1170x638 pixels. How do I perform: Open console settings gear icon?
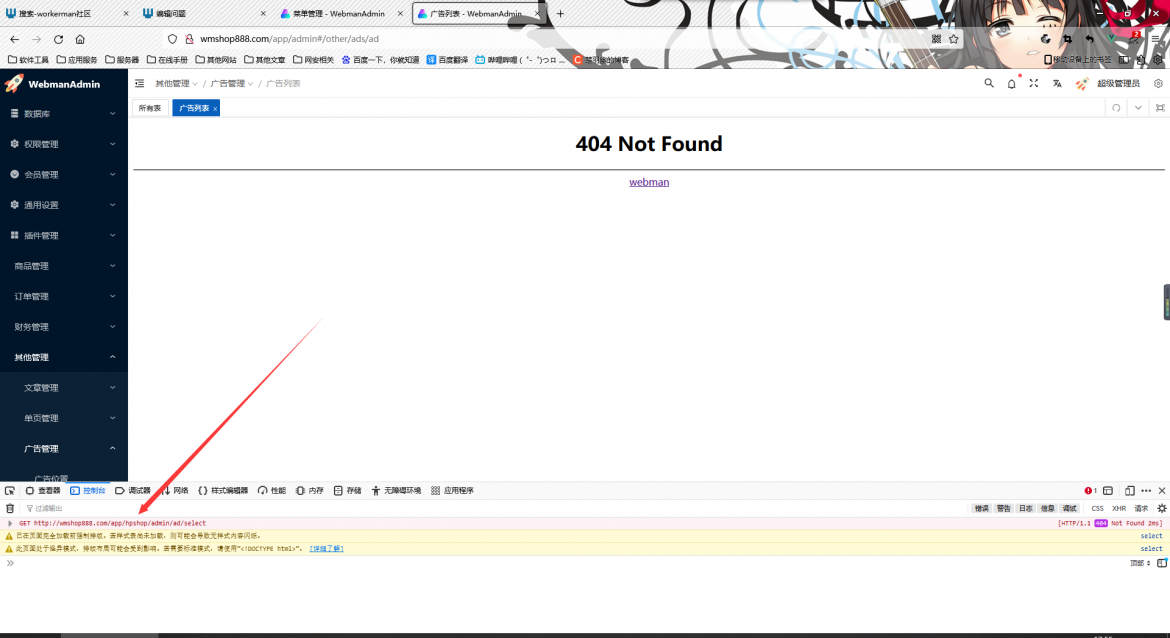tap(1162, 508)
